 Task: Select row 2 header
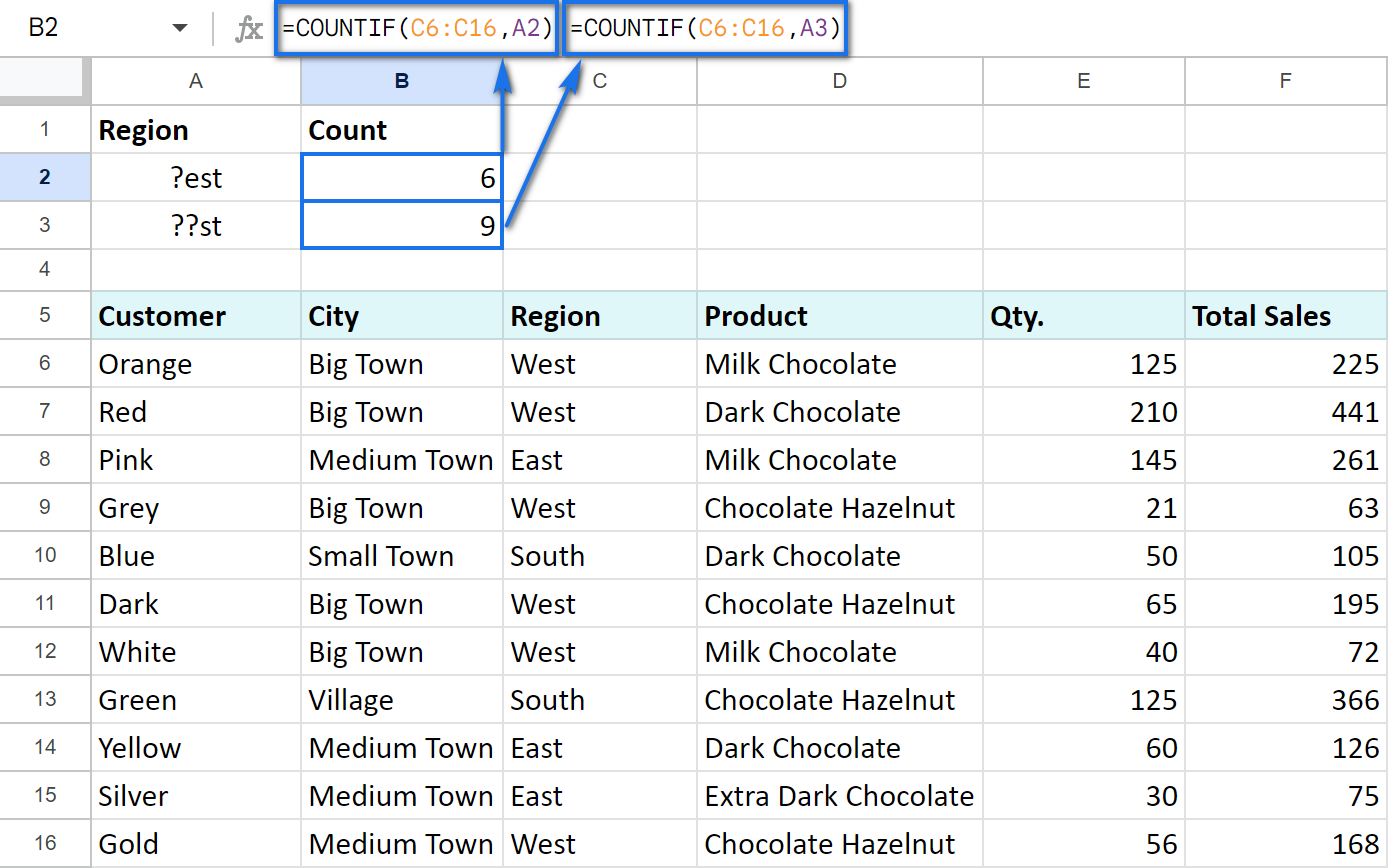[x=44, y=177]
